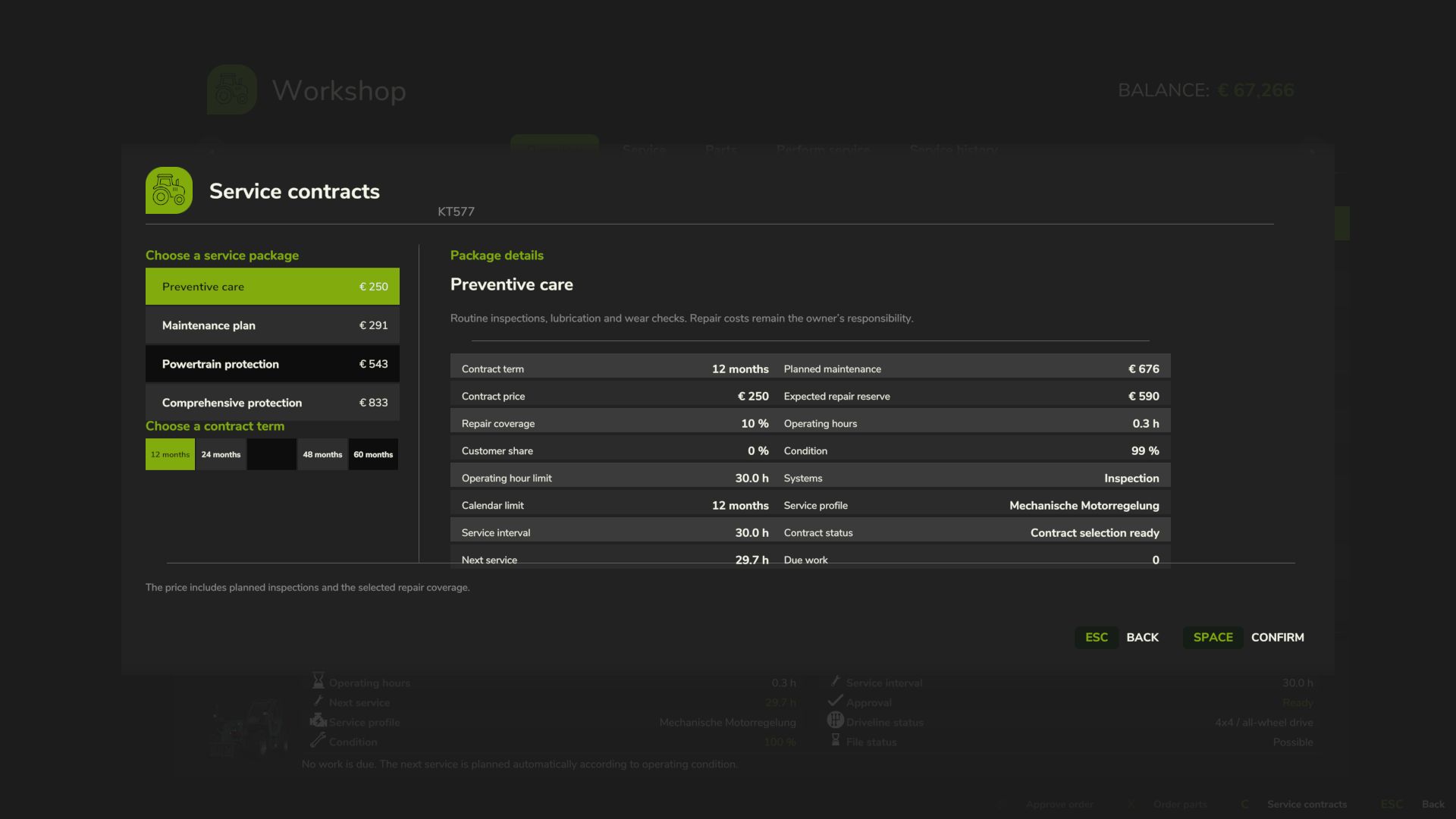Open the vehicle thumbnail in background panel
This screenshot has width=1456, height=819.
tap(249, 728)
